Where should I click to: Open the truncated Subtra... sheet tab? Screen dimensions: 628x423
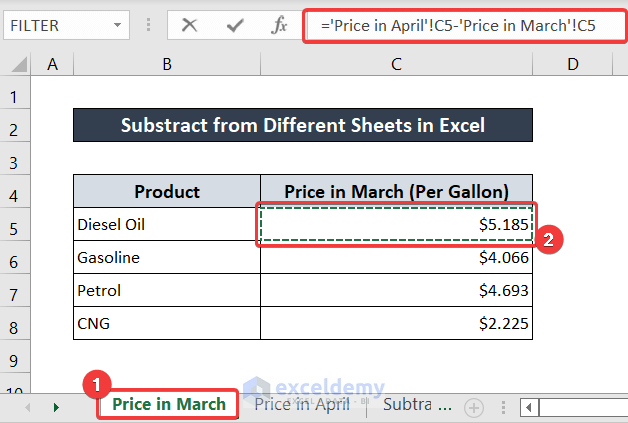418,405
